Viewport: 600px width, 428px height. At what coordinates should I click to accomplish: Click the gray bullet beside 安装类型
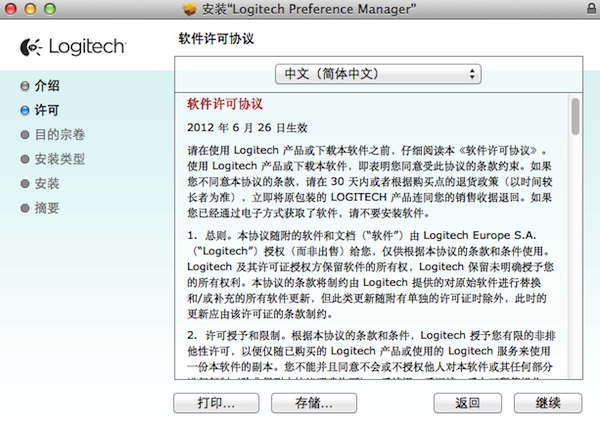coord(25,159)
